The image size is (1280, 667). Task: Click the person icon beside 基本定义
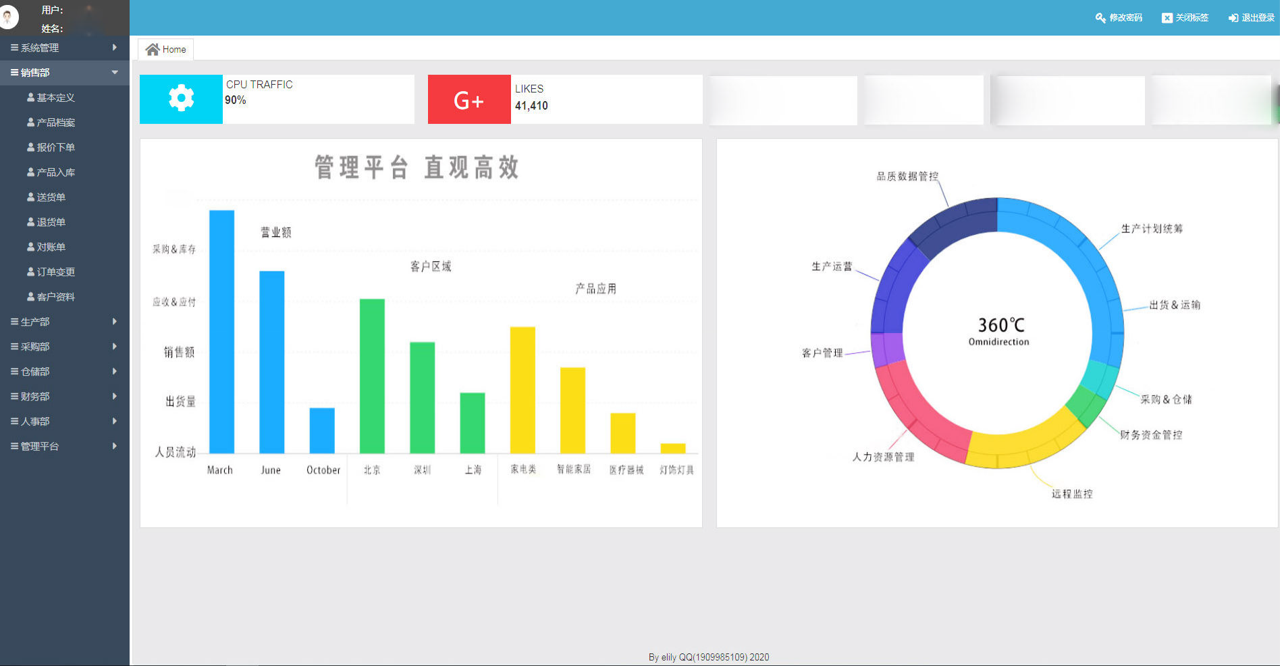30,98
